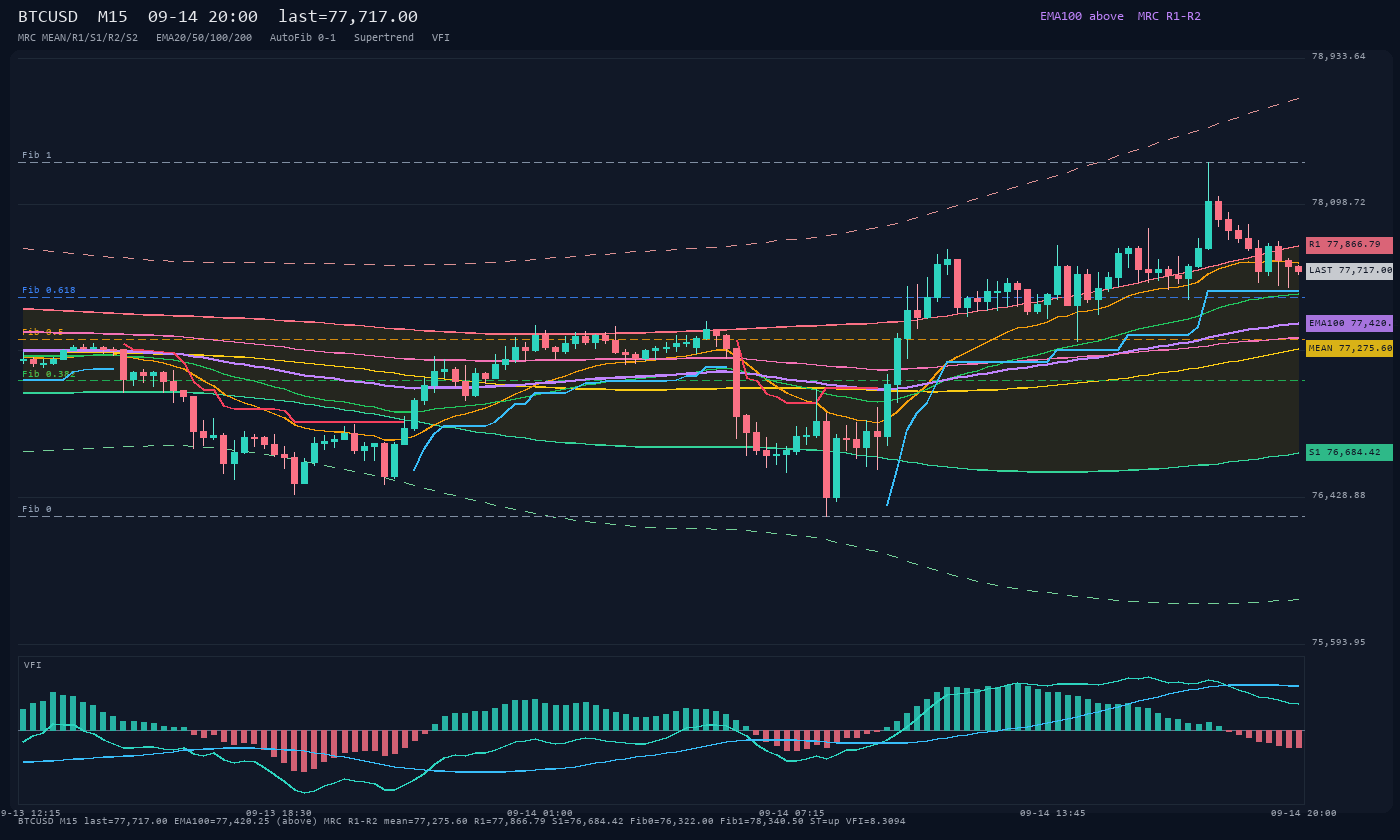Screen dimensions: 1400x840
Task: Select the Supertrend indicator label
Action: pyautogui.click(x=384, y=37)
